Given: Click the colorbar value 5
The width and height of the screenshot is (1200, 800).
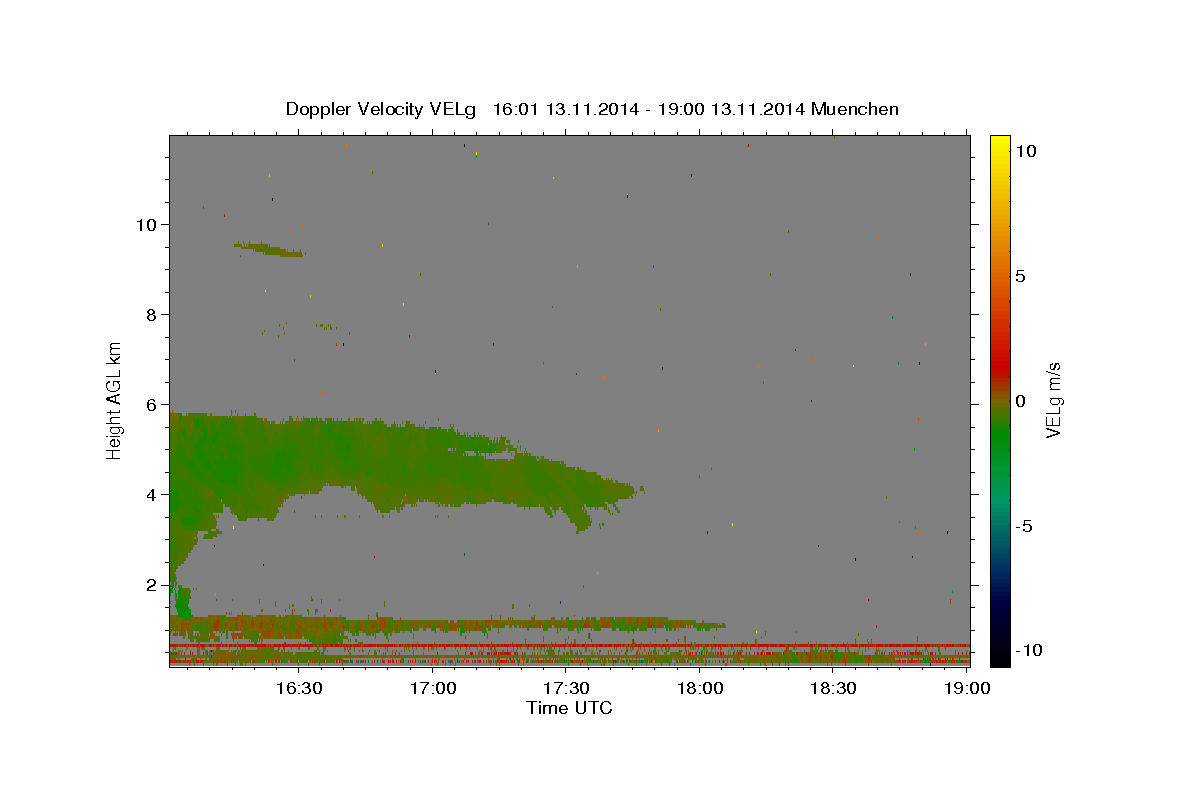Looking at the screenshot, I should coord(1020,276).
